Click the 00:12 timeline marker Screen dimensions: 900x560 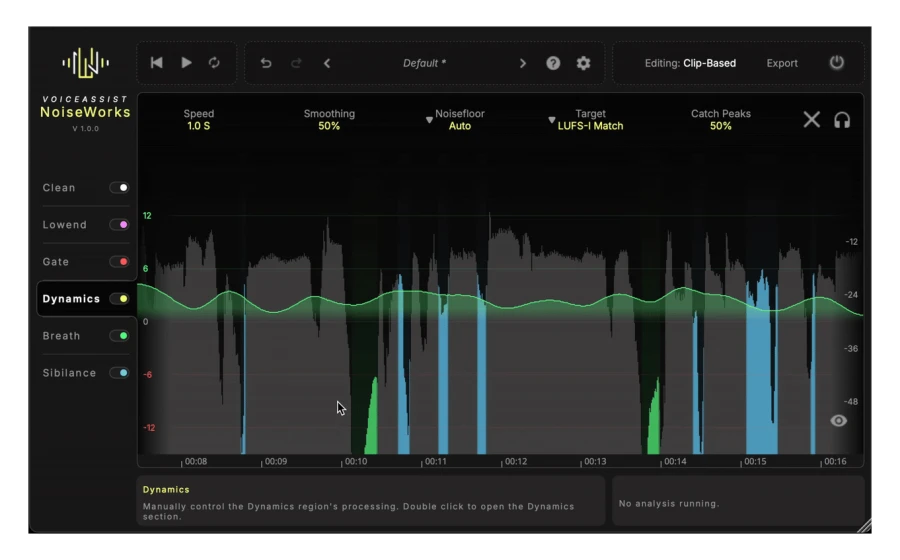[515, 461]
